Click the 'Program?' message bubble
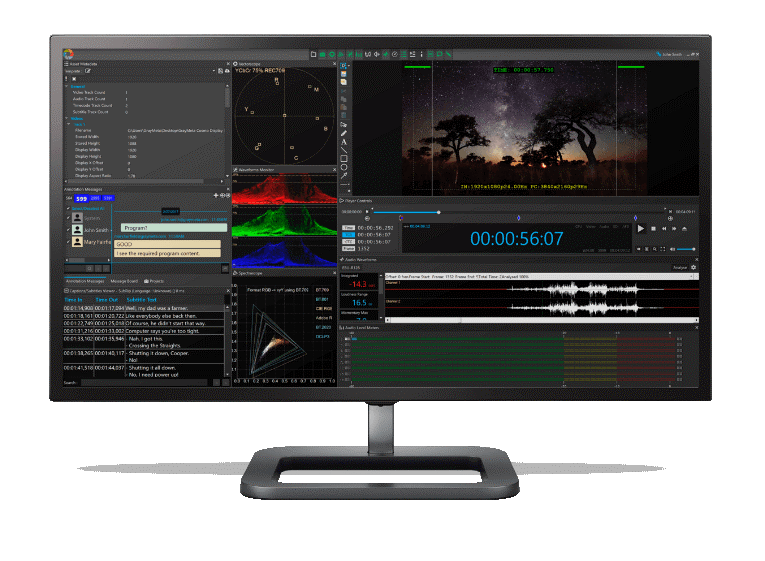The height and width of the screenshot is (561, 765). [174, 228]
